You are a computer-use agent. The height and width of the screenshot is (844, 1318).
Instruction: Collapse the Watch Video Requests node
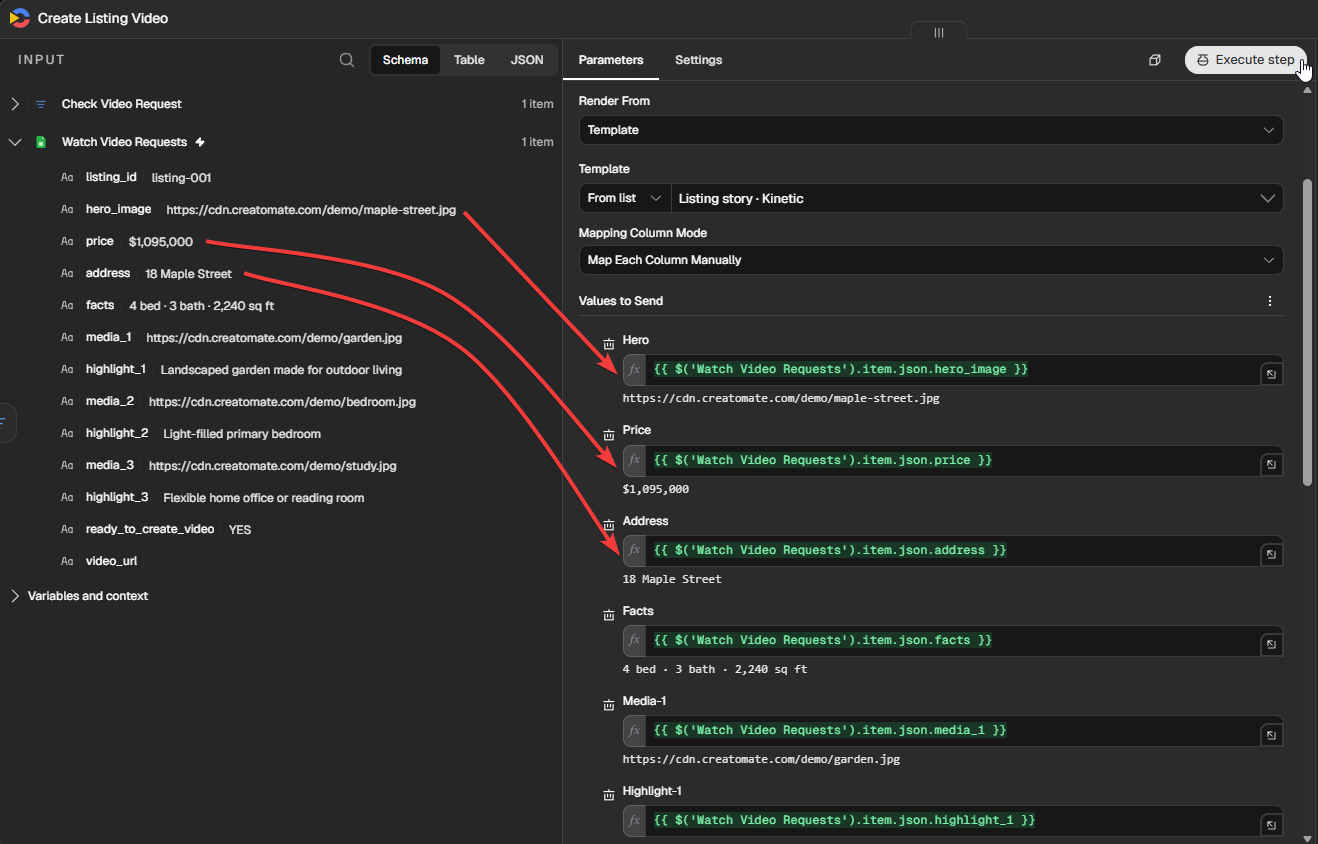pyautogui.click(x=15, y=142)
